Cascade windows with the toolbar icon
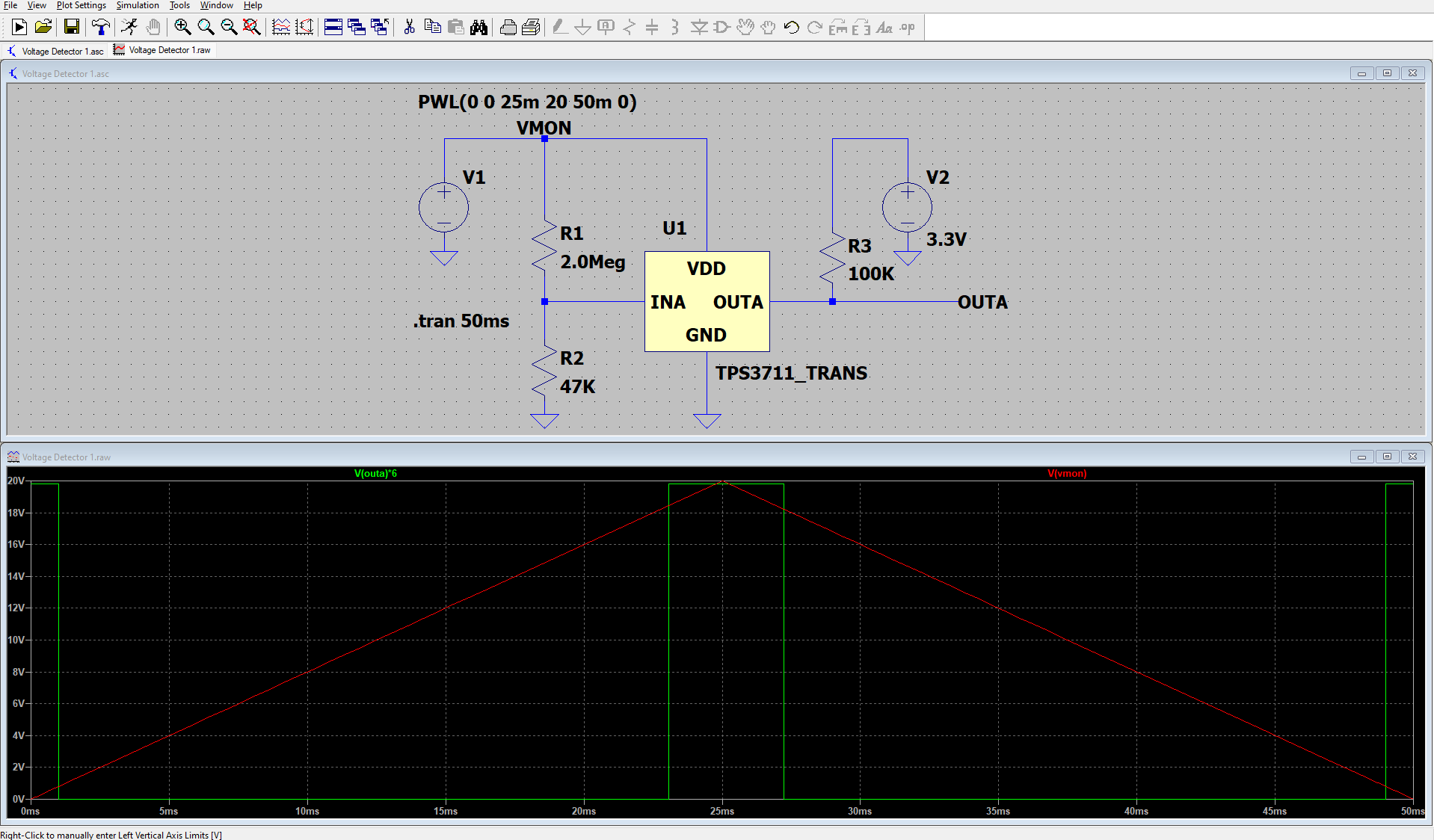 (x=357, y=28)
